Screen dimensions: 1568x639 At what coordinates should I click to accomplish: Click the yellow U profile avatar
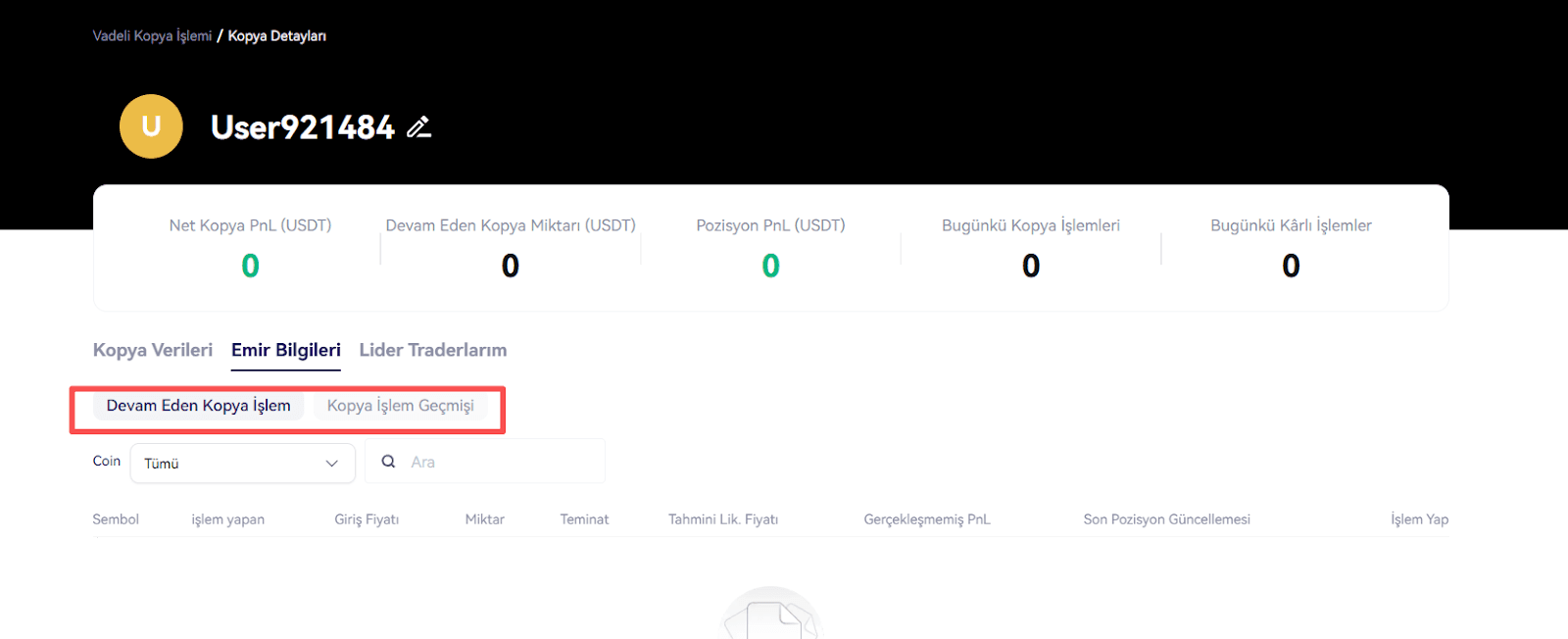click(151, 126)
